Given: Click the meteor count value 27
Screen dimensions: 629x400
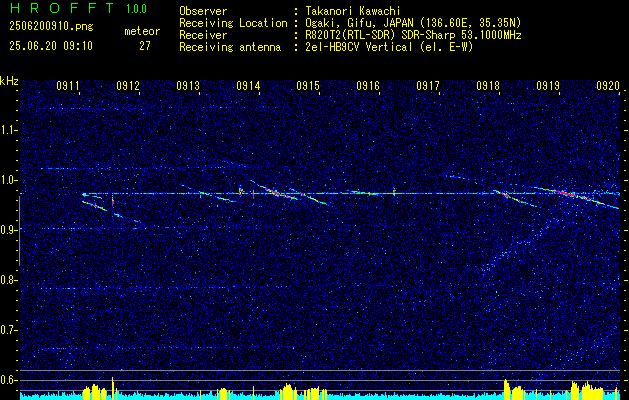Looking at the screenshot, I should [144, 46].
